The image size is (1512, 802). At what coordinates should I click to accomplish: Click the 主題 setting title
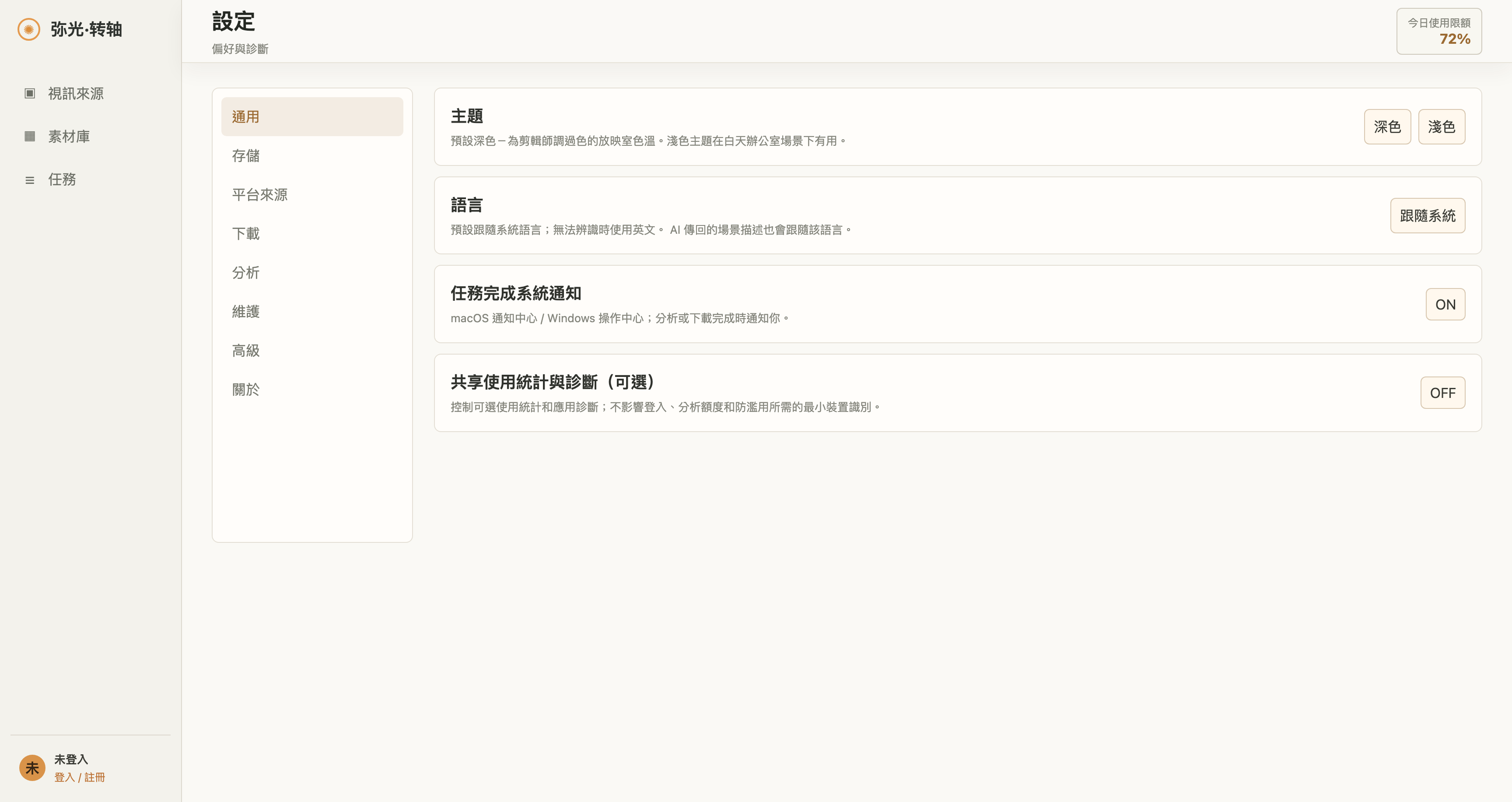pyautogui.click(x=467, y=116)
